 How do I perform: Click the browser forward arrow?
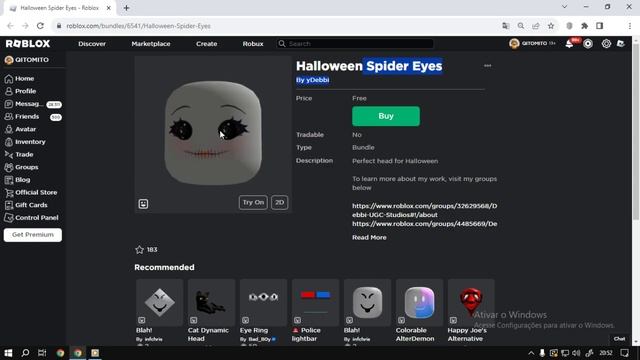[x=25, y=26]
